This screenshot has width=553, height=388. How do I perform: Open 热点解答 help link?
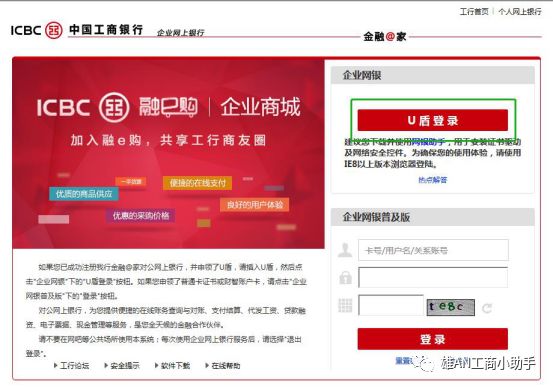[x=433, y=180]
